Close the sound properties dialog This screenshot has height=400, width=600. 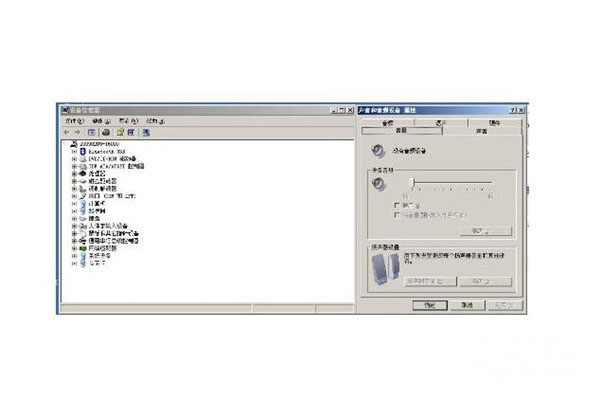pos(521,110)
